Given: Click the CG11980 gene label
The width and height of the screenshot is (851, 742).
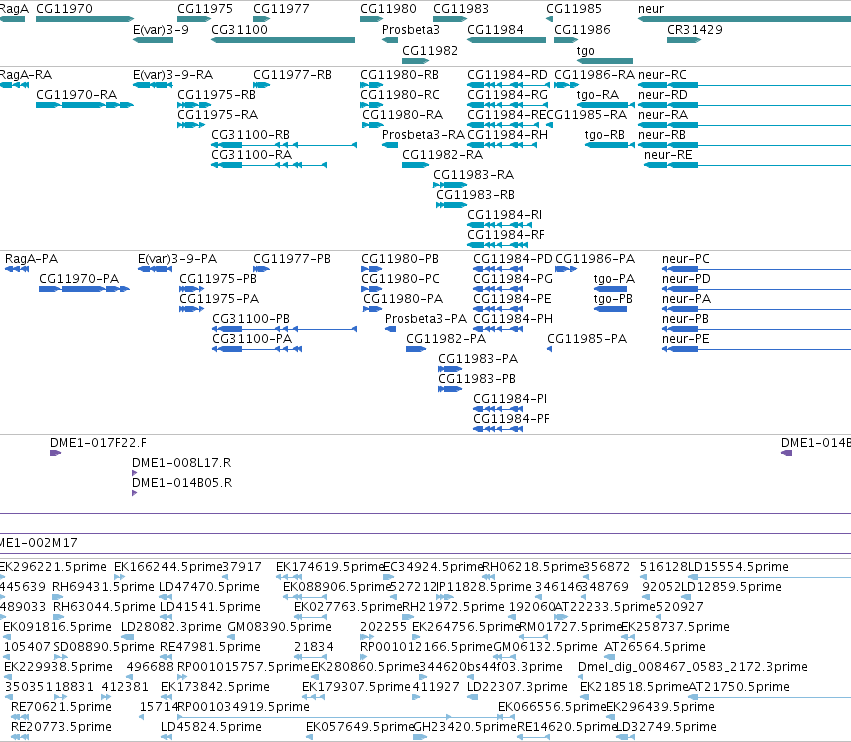Looking at the screenshot, I should [x=388, y=9].
